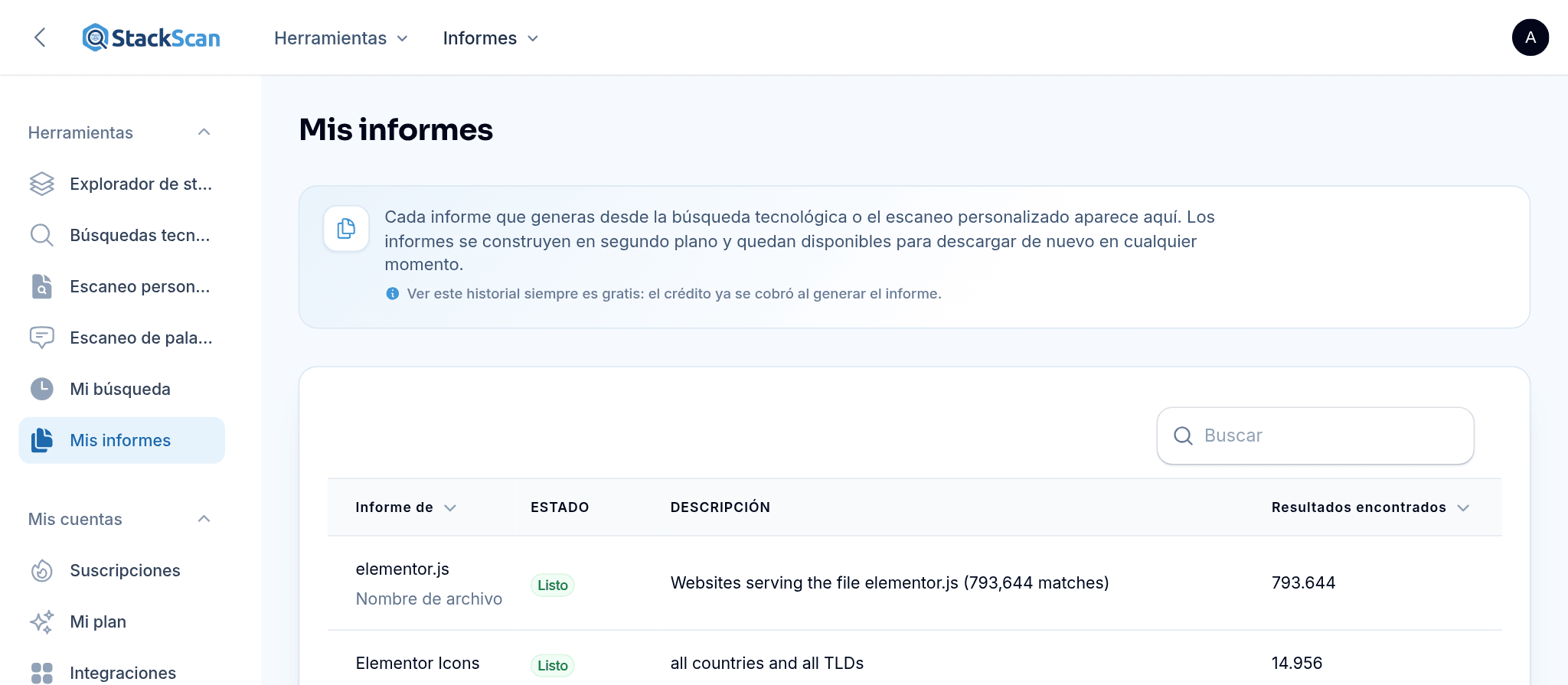Go to Mi búsqueda
This screenshot has height=685, width=1568.
122,389
